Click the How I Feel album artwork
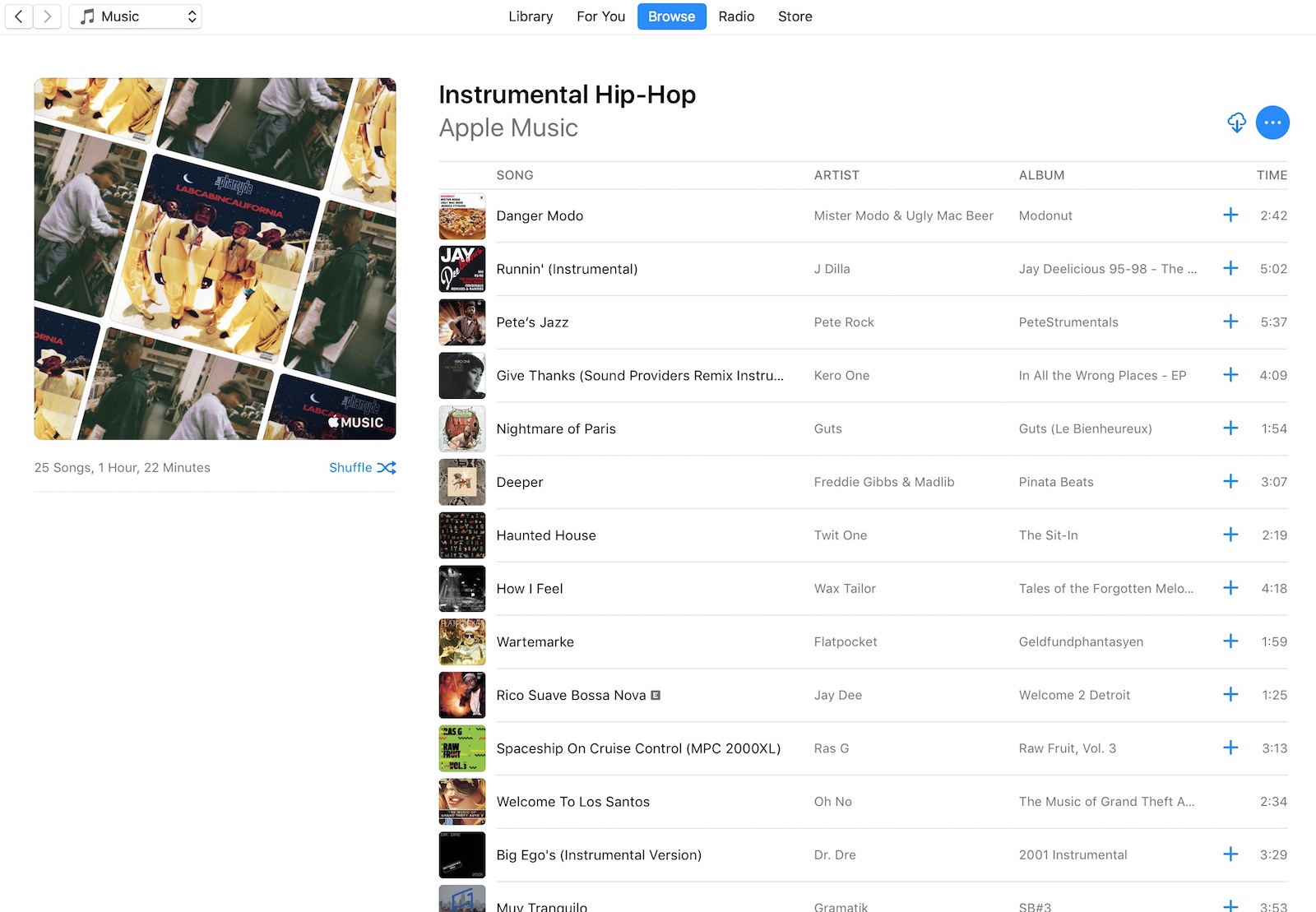1316x912 pixels. click(x=462, y=589)
